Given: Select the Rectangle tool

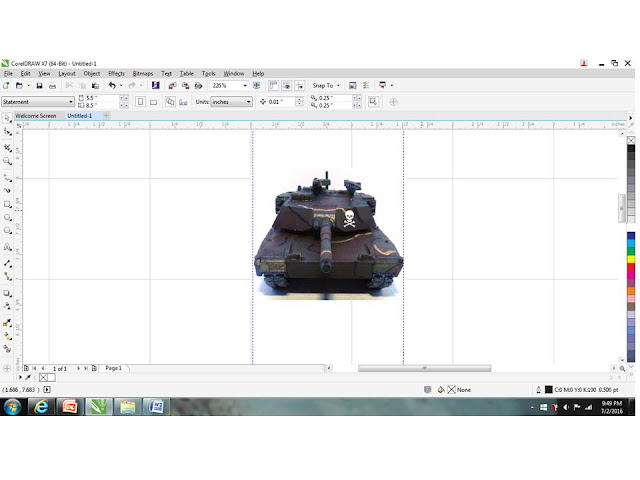Looking at the screenshot, I should coord(7,204).
